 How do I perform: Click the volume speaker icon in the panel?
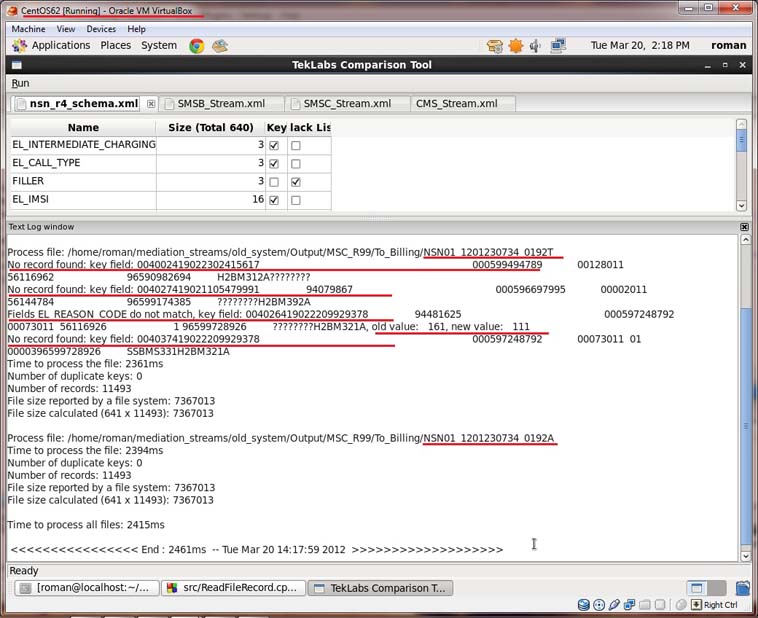[x=536, y=45]
